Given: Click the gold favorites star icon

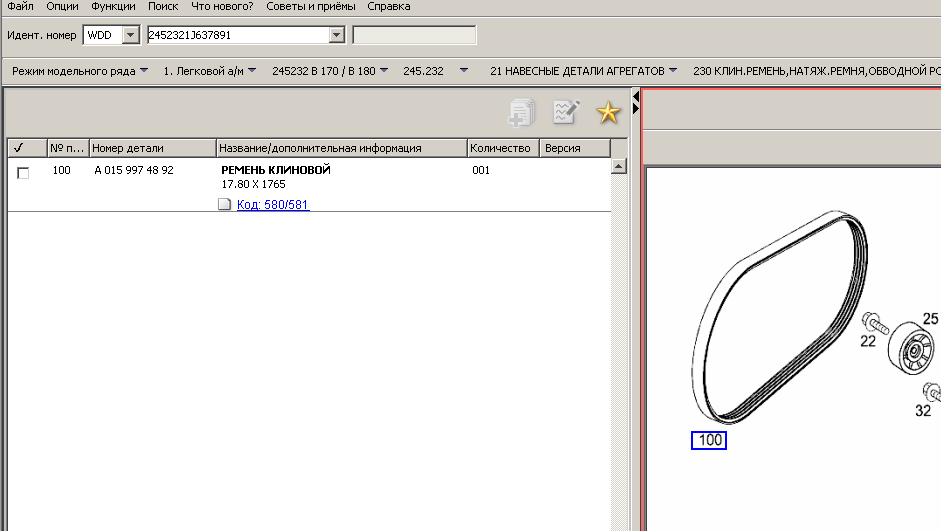Looking at the screenshot, I should pyautogui.click(x=608, y=113).
